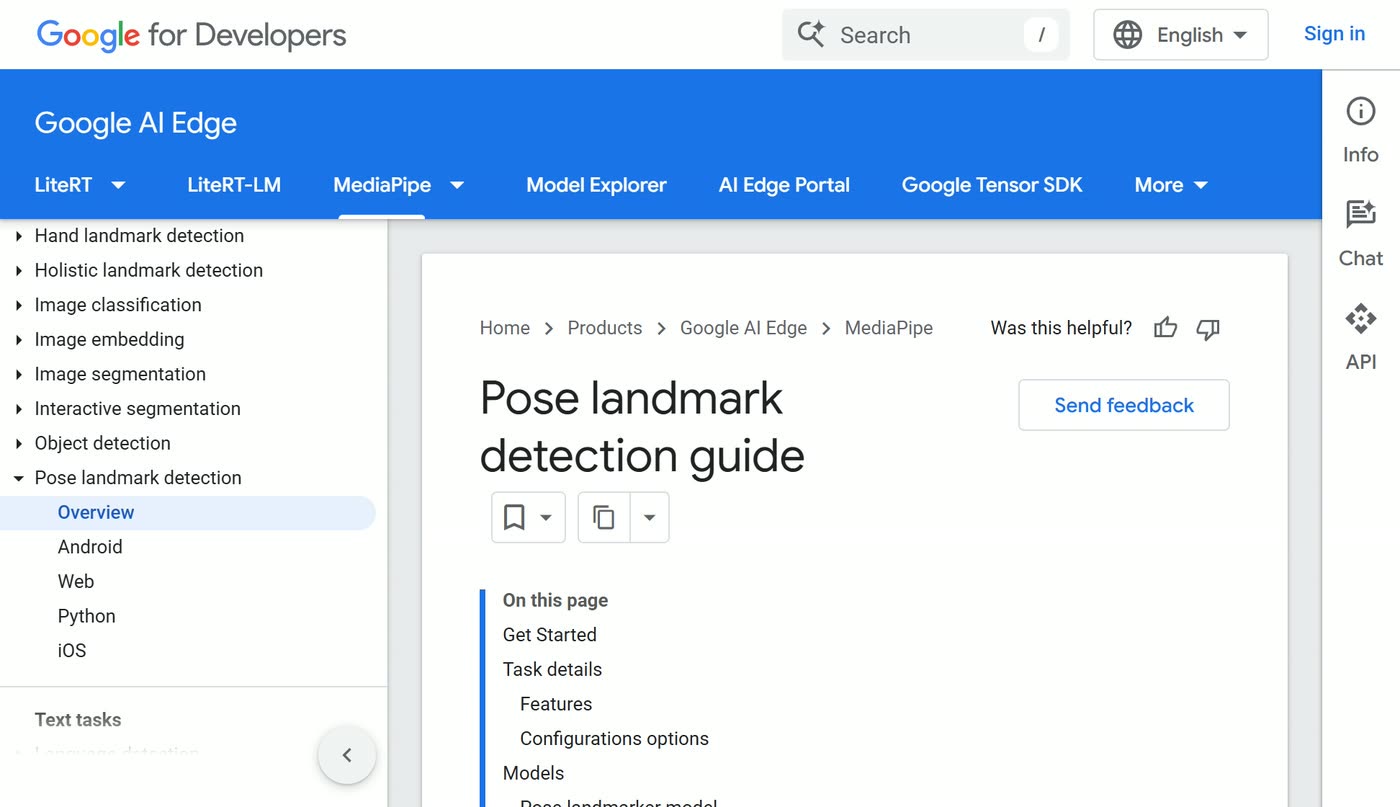The width and height of the screenshot is (1400, 807).
Task: Click Google AI Edge header title
Action: (136, 123)
